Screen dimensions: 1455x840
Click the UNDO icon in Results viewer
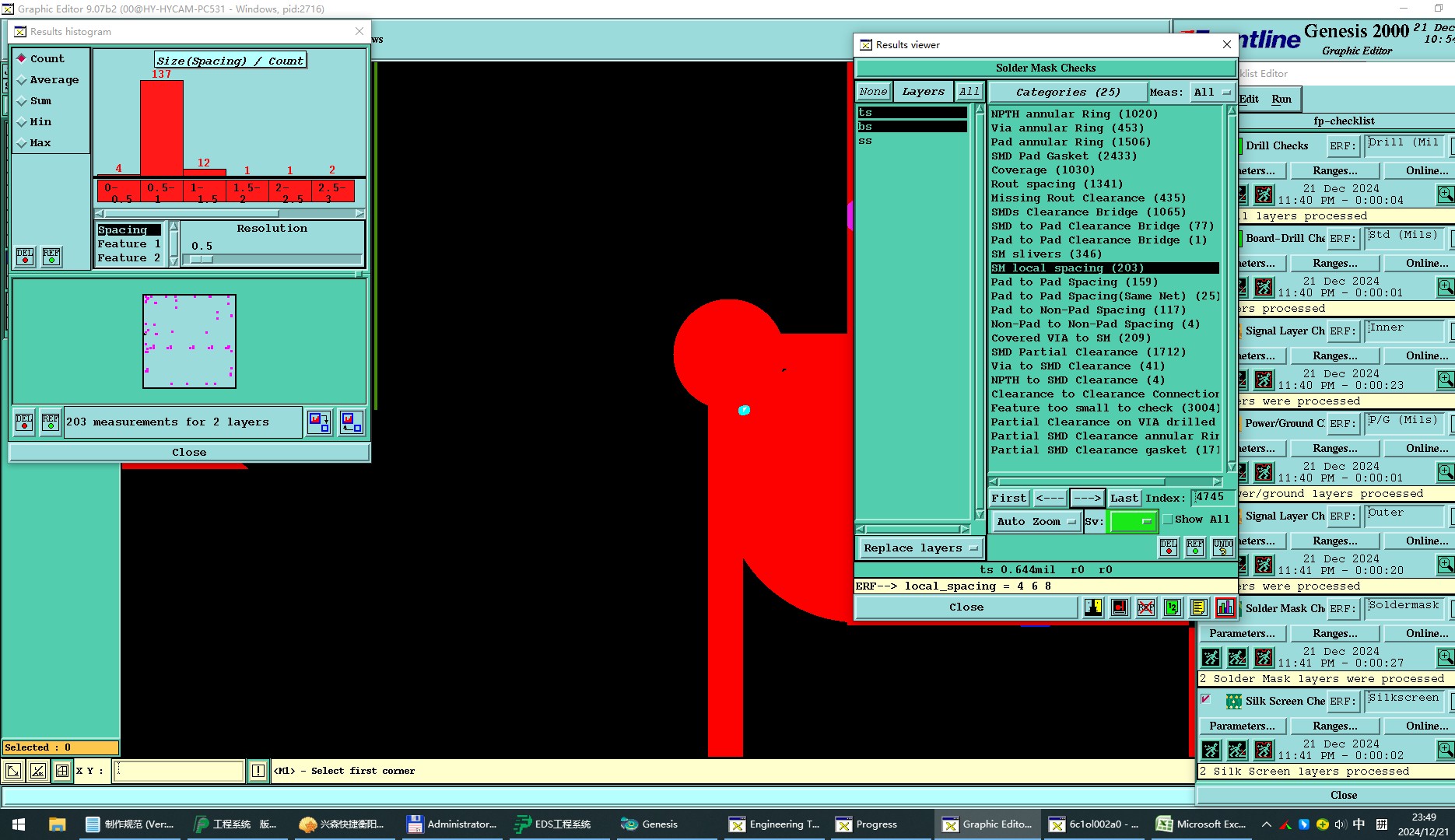coord(1222,548)
